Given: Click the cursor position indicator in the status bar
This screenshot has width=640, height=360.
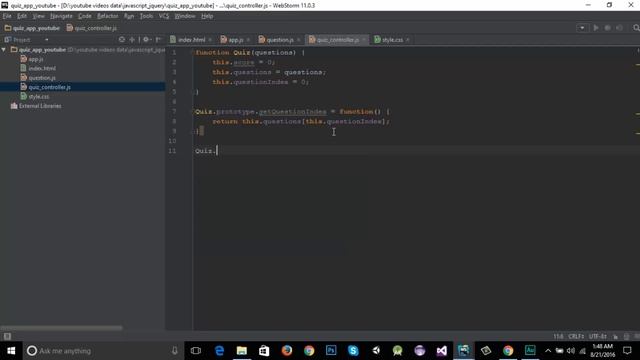Looking at the screenshot, I should (558, 336).
